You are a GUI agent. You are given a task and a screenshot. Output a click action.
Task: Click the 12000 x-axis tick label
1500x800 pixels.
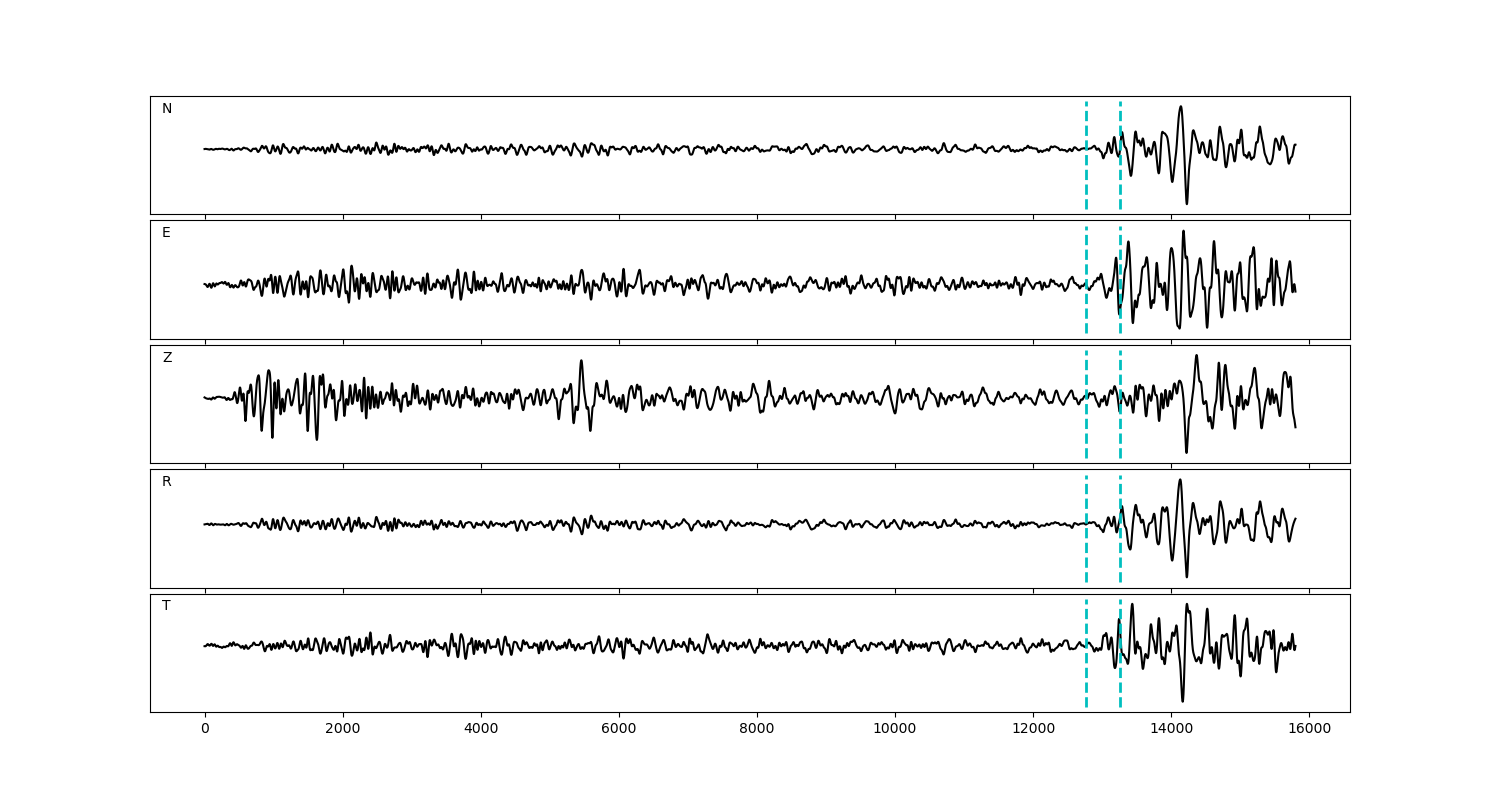pyautogui.click(x=1033, y=729)
